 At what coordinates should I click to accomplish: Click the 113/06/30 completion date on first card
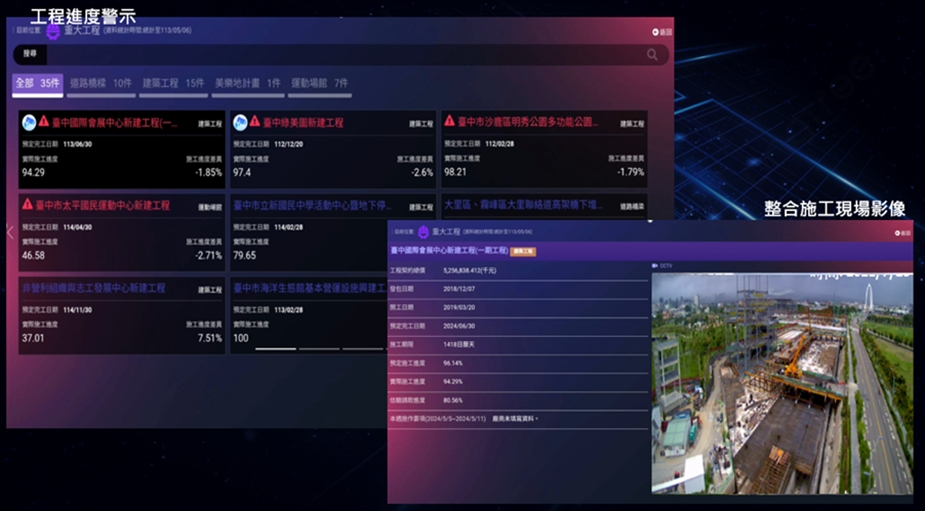[77, 144]
